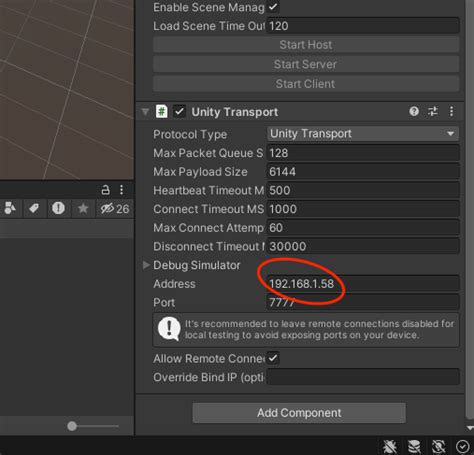This screenshot has height=455, width=474.
Task: Click the Connect Timeout MS field 1000
Action: tap(363, 209)
